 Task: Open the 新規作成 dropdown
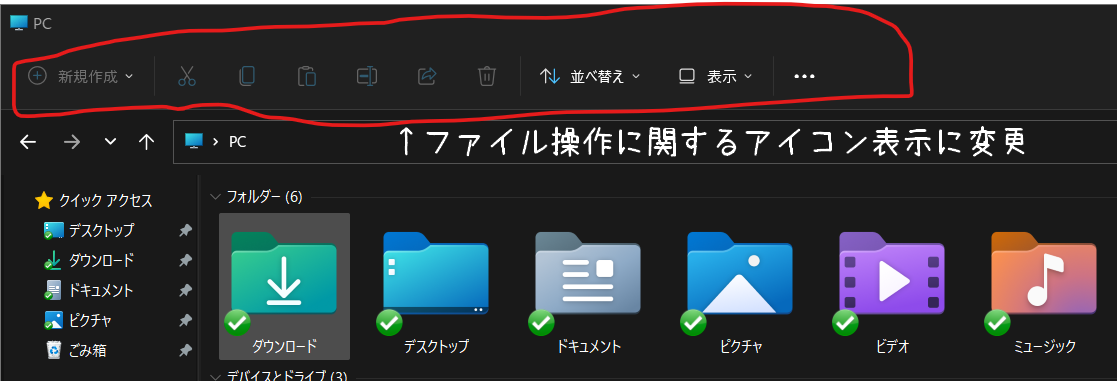pyautogui.click(x=81, y=75)
